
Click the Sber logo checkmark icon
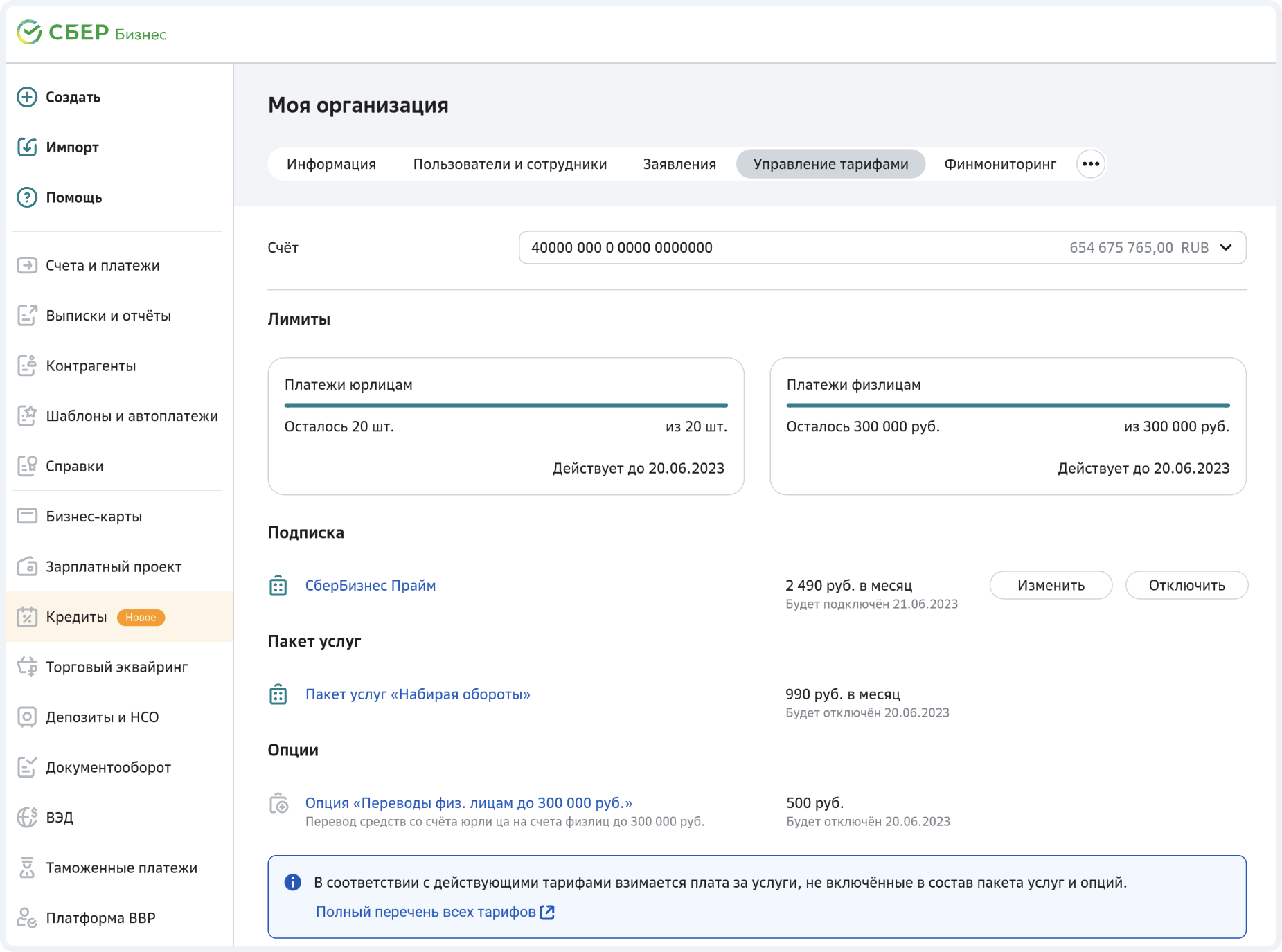[x=29, y=32]
